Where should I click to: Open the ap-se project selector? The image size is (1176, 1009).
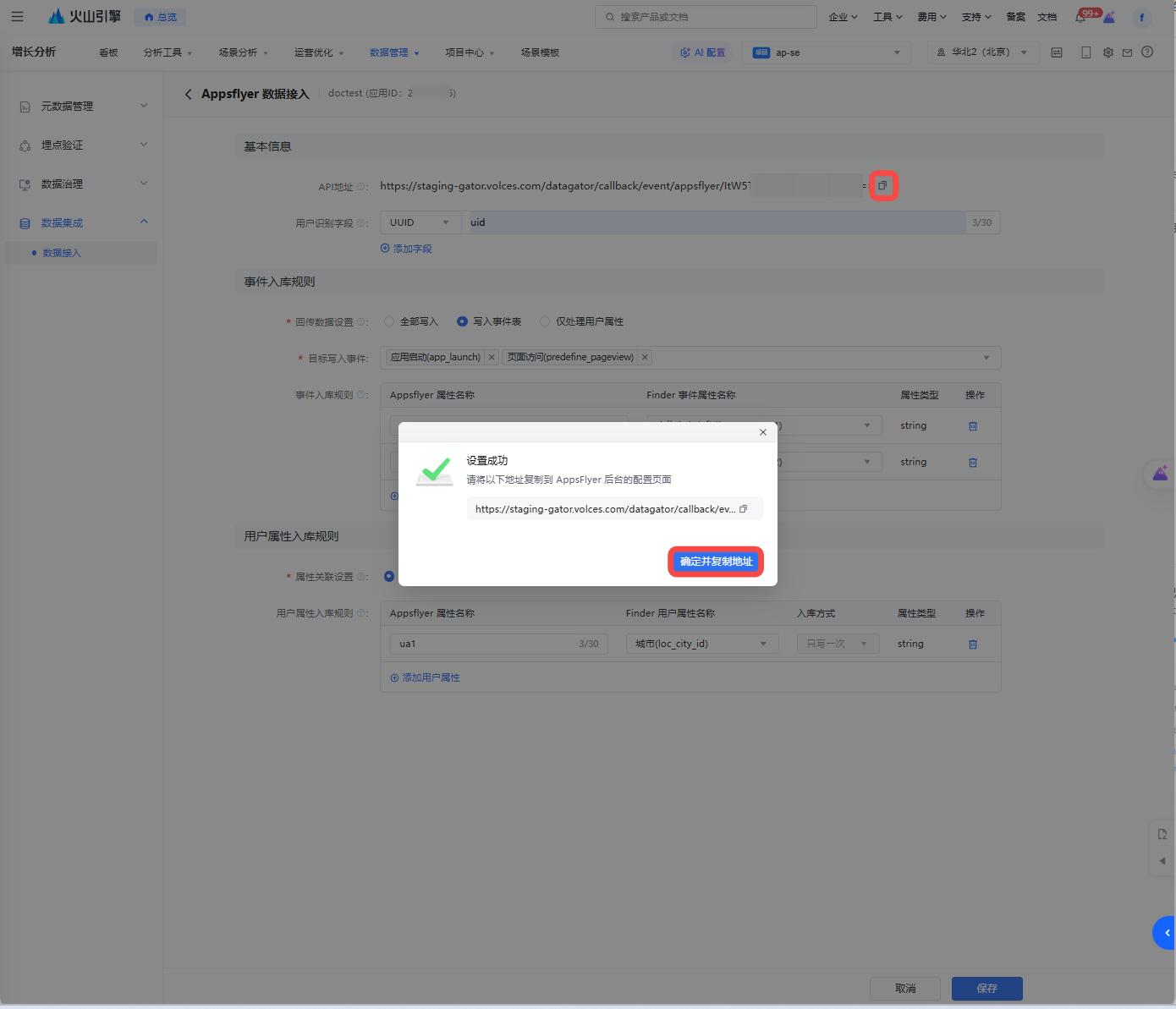[x=827, y=52]
